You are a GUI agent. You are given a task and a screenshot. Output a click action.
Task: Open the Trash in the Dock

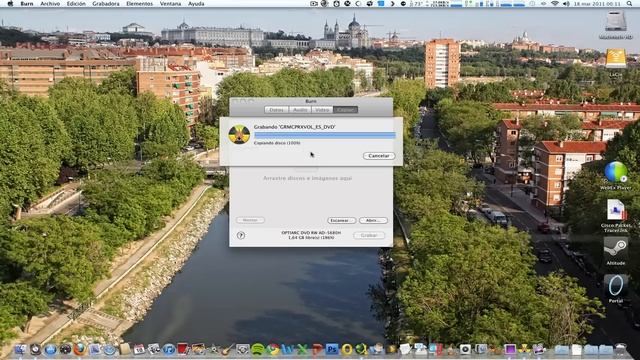coord(620,349)
